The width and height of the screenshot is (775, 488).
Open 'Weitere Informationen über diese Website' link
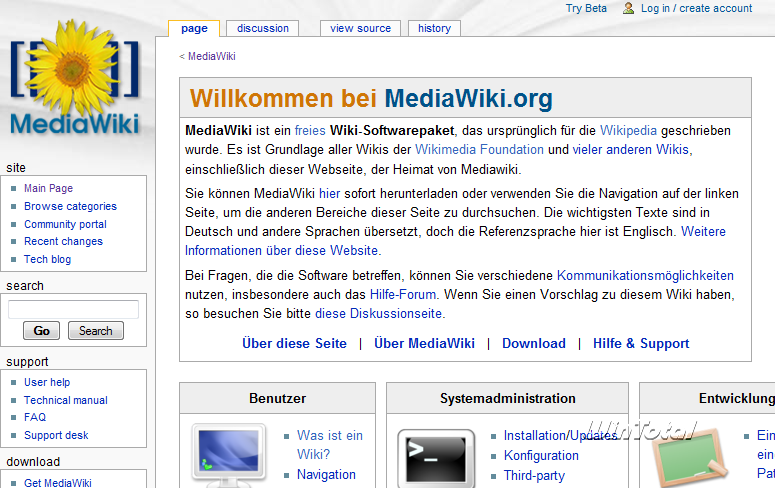[x=282, y=251]
